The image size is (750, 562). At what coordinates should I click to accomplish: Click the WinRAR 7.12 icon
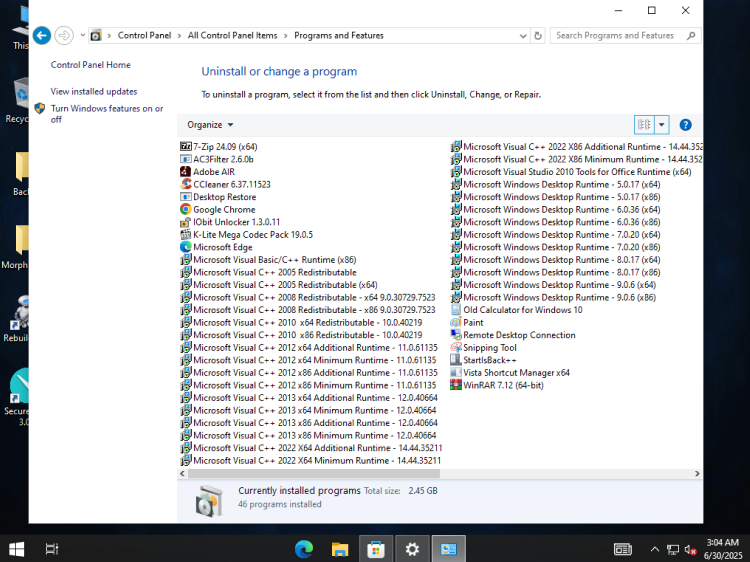click(456, 385)
